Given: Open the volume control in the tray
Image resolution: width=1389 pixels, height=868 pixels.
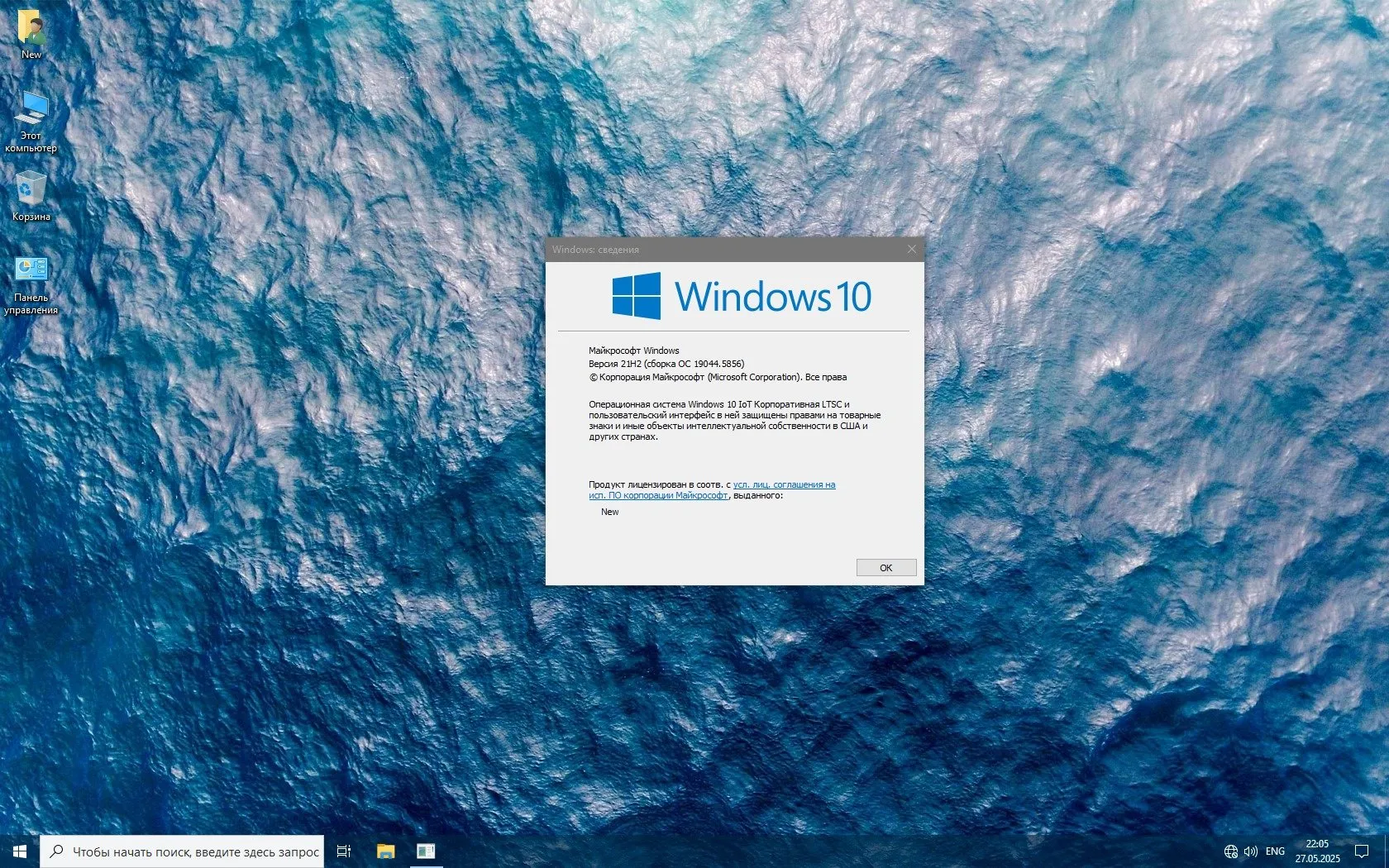Looking at the screenshot, I should coord(1249,851).
